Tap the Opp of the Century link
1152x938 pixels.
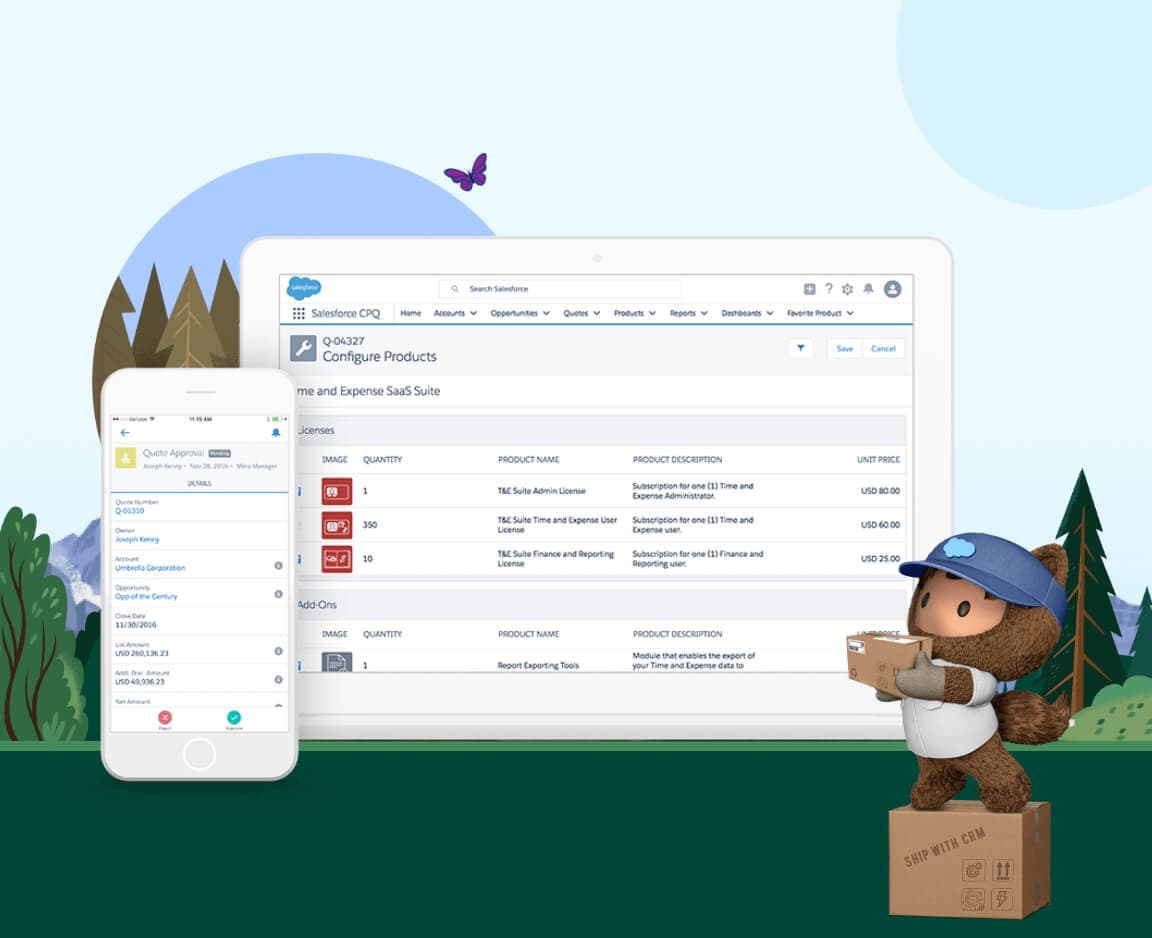pyautogui.click(x=146, y=596)
